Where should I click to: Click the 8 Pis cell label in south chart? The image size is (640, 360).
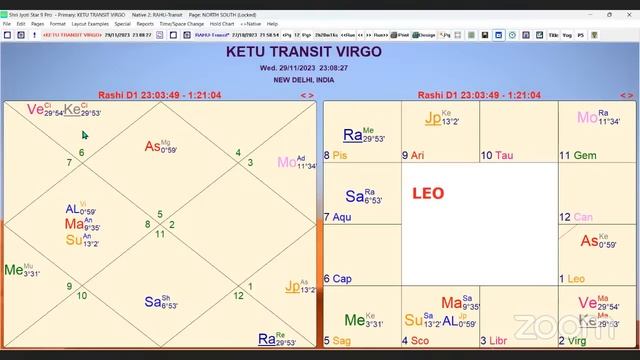[335, 156]
